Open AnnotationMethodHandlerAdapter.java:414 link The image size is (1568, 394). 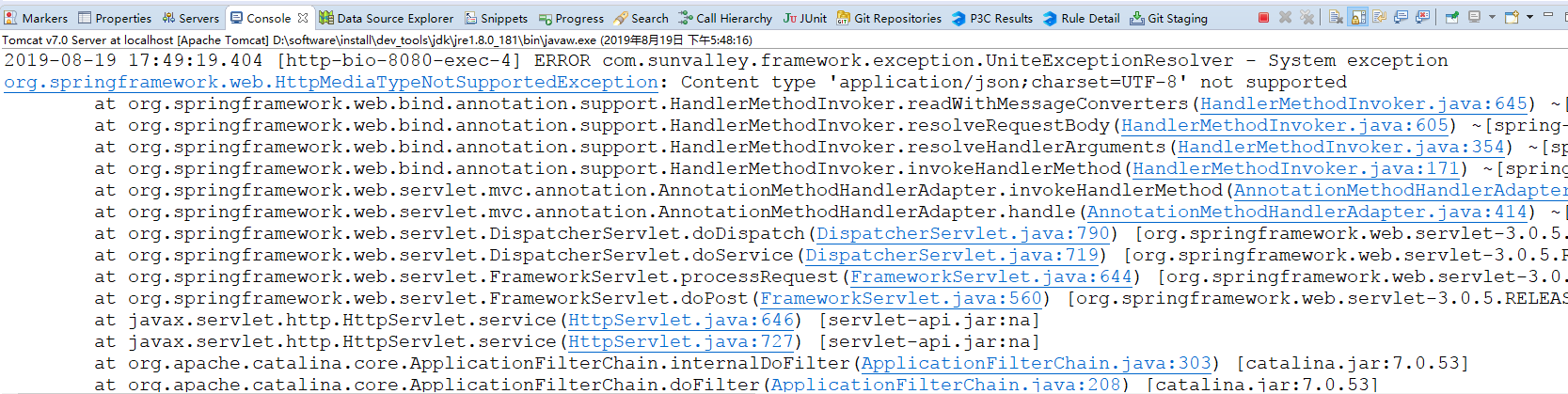click(x=1307, y=212)
